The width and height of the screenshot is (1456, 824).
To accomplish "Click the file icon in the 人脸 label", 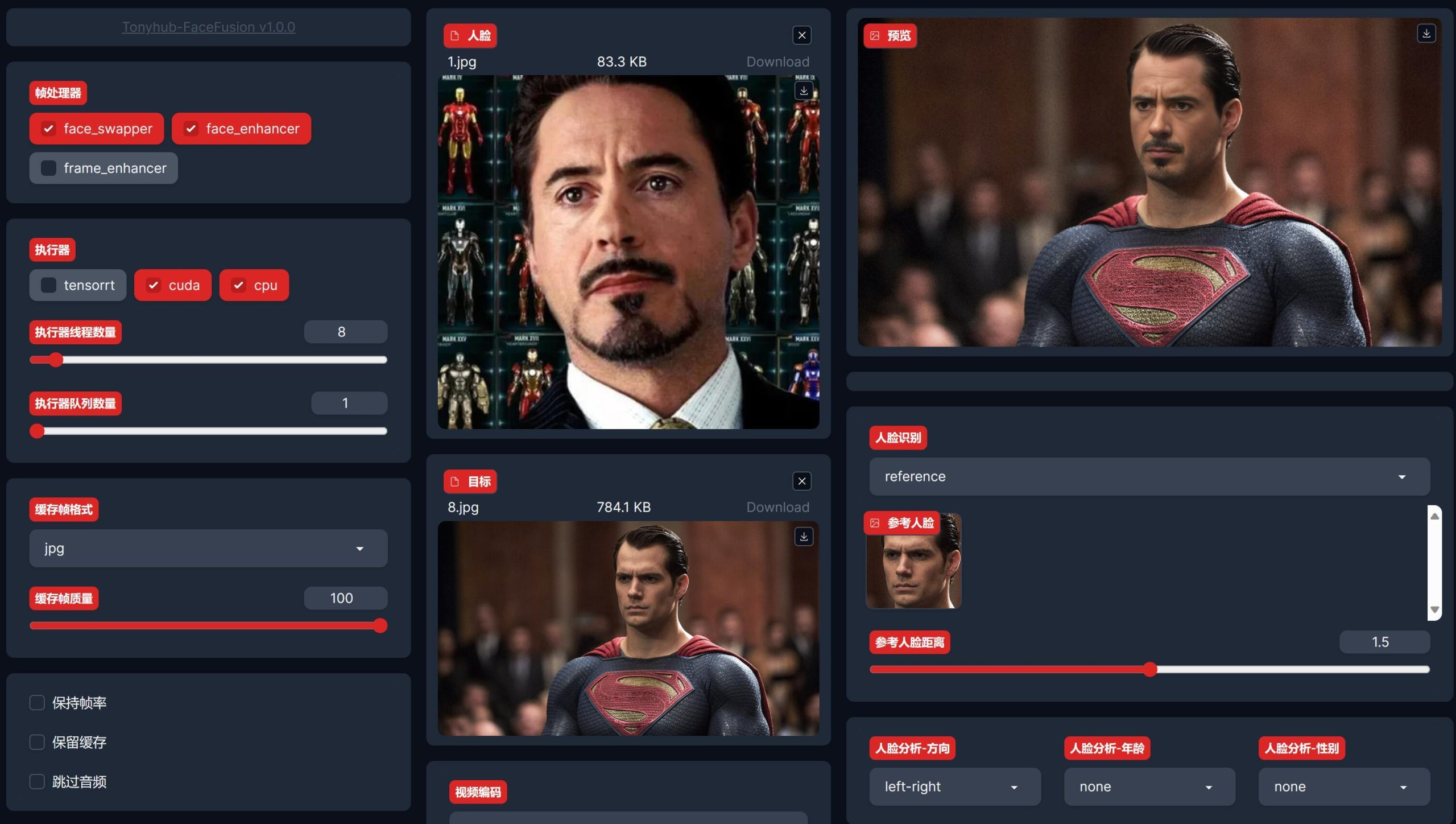I will pos(455,36).
